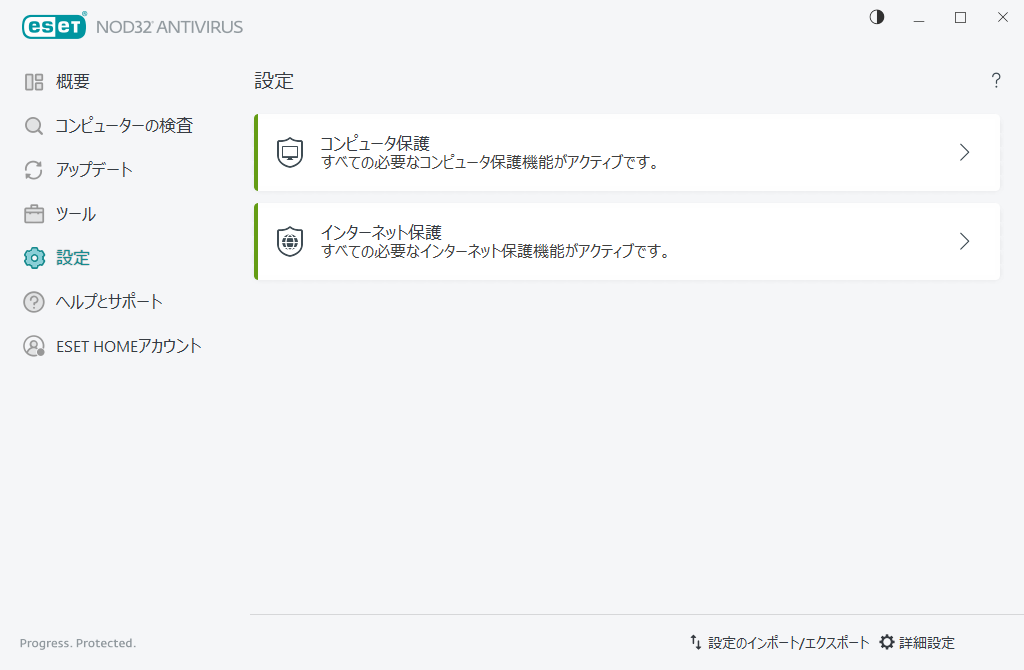Select the 概要 overview icon in sidebar
Viewport: 1024px width, 670px height.
point(33,81)
